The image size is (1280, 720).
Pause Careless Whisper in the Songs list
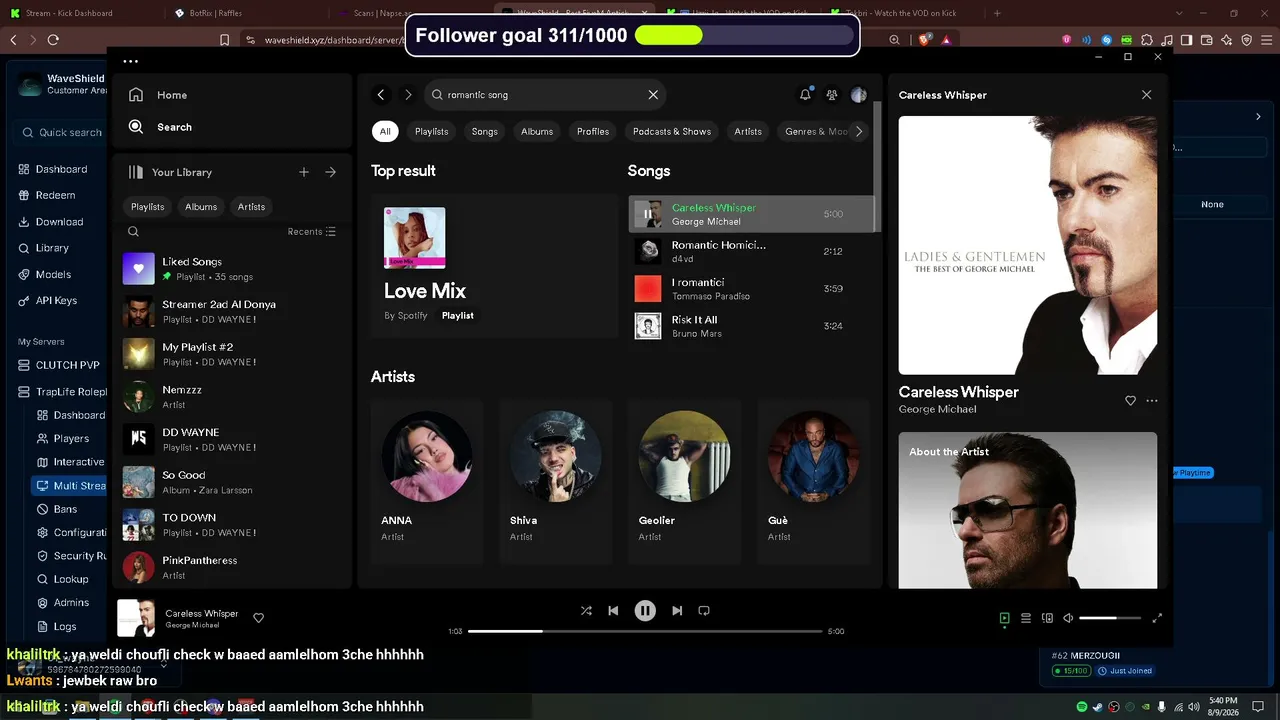pyautogui.click(x=648, y=214)
